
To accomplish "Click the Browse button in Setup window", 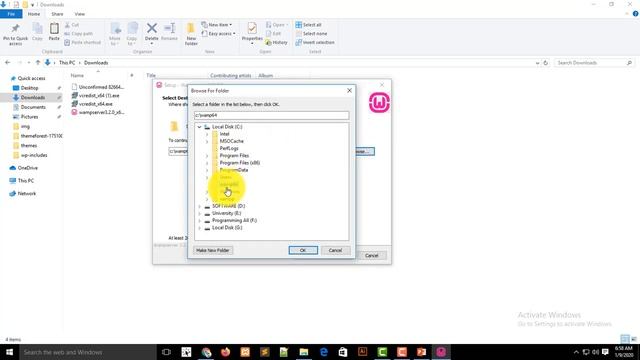I will coord(364,151).
